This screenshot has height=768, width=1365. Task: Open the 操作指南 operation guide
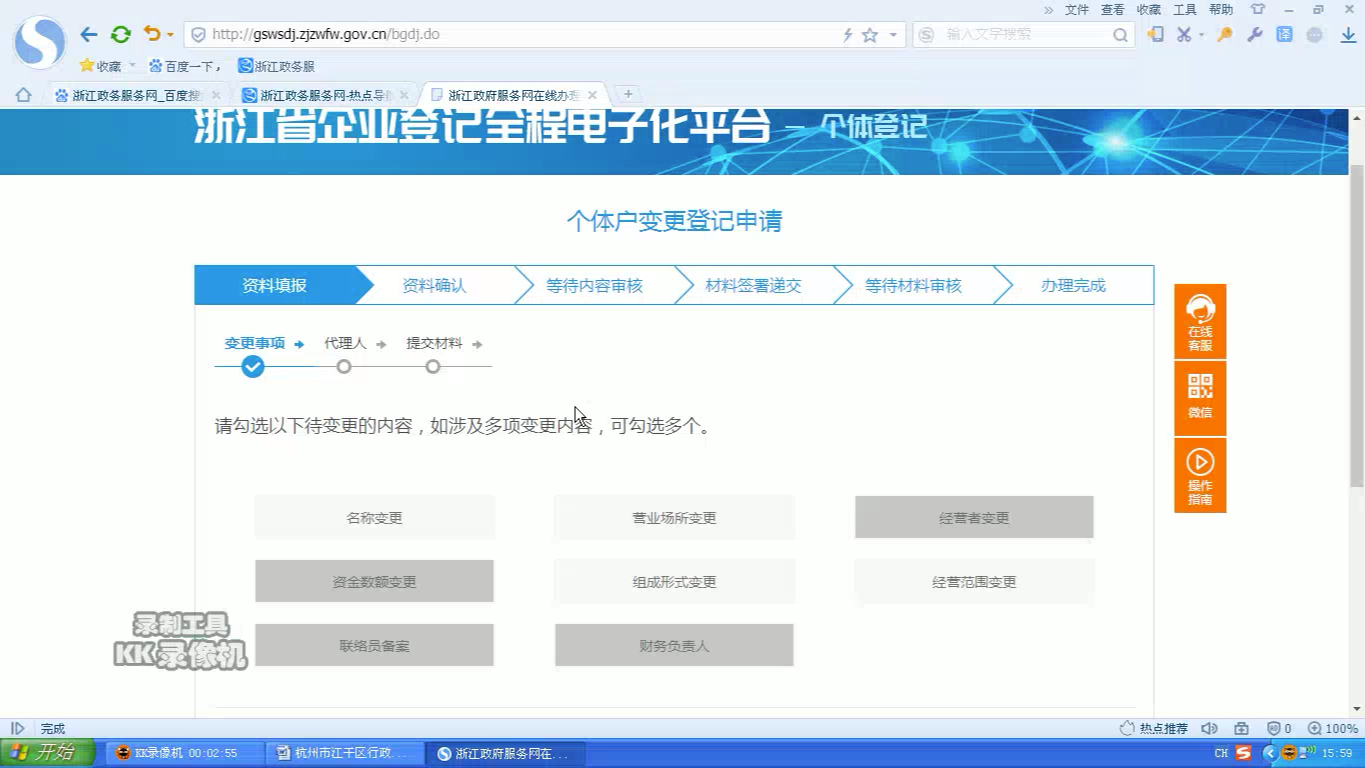[1199, 474]
